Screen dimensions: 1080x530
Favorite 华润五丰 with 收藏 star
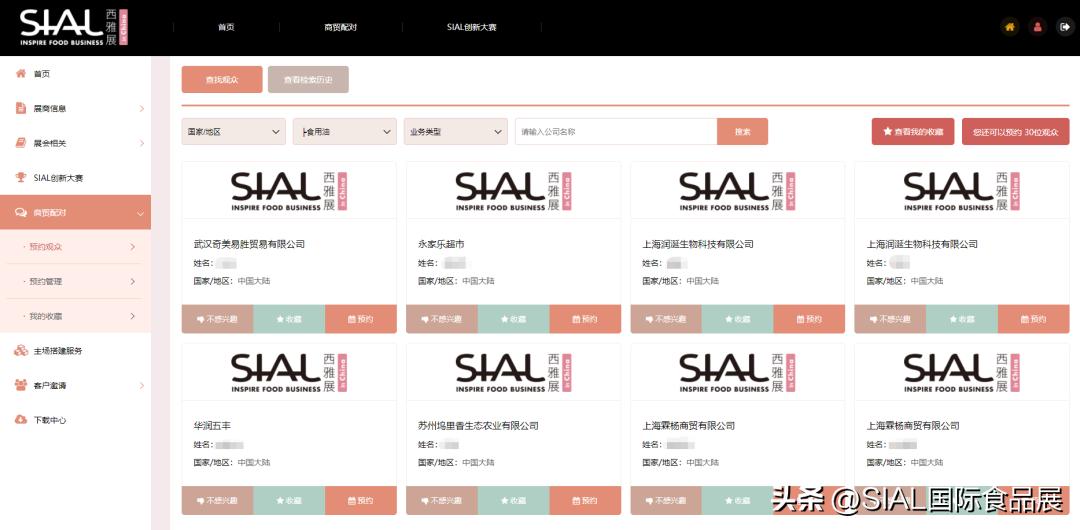(x=289, y=500)
